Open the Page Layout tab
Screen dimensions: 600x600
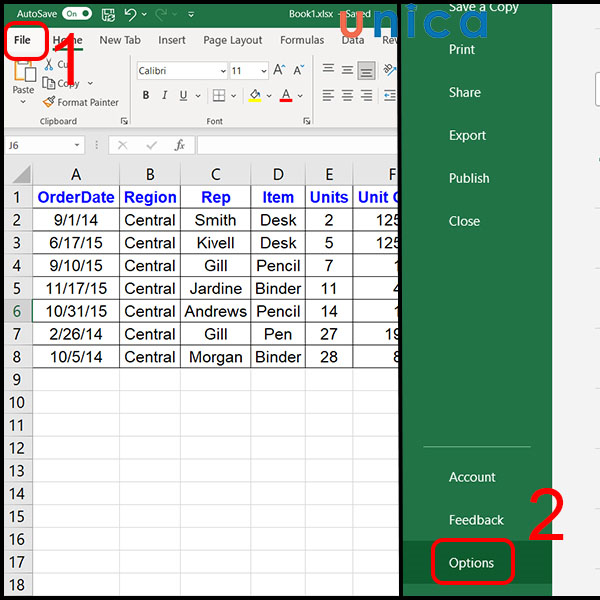point(232,40)
